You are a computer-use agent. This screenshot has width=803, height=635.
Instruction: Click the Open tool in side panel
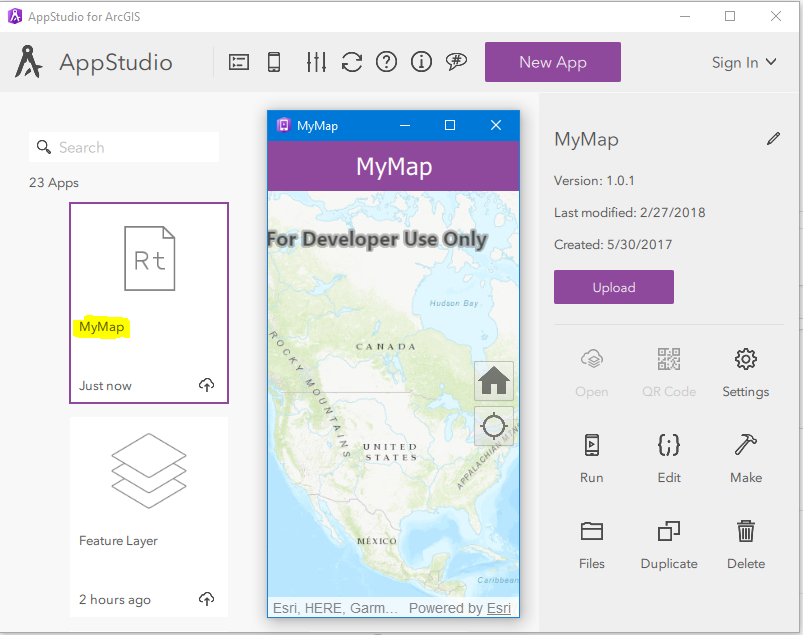pos(591,373)
